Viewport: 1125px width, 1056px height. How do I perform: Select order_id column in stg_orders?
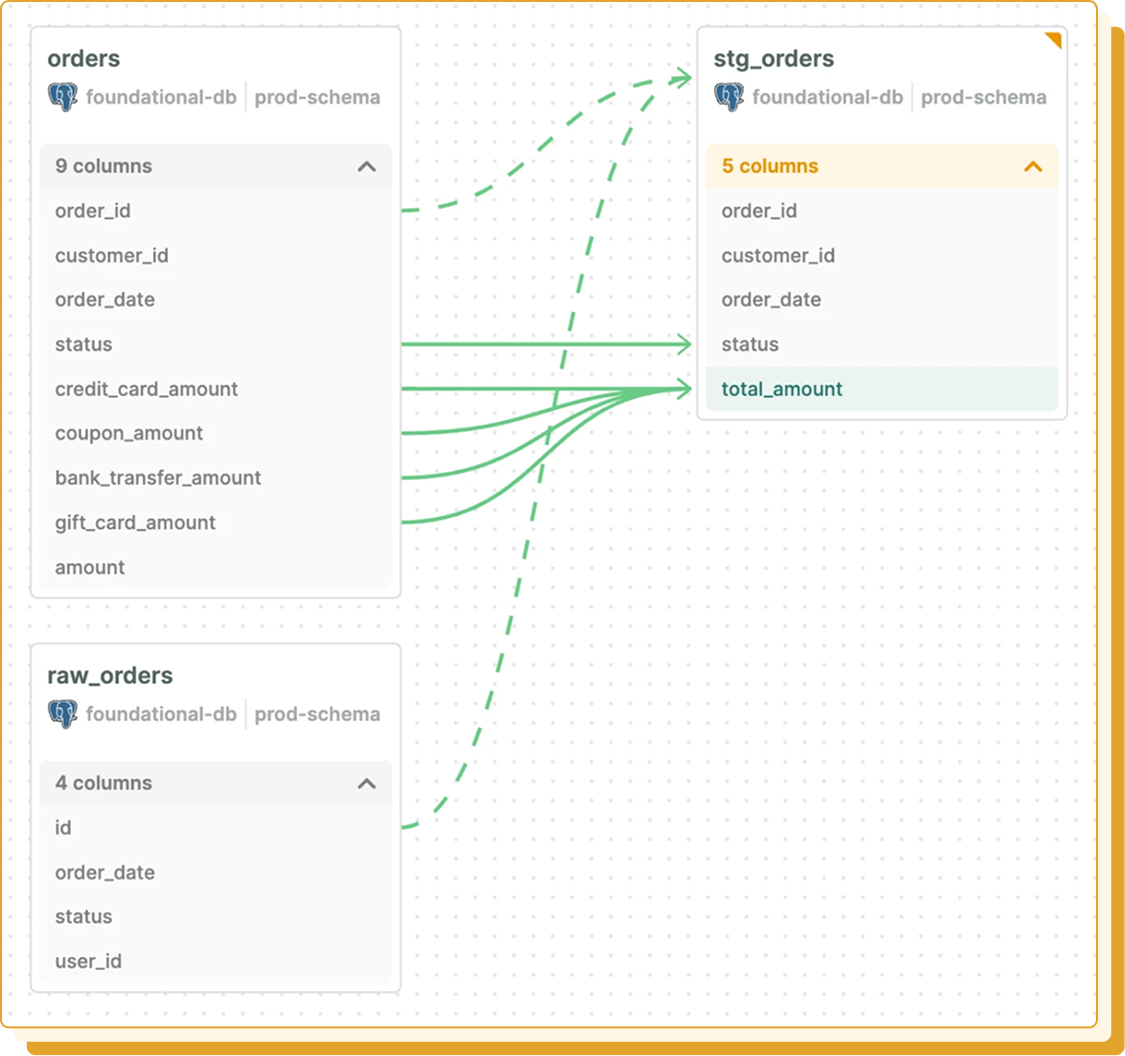tap(882, 211)
